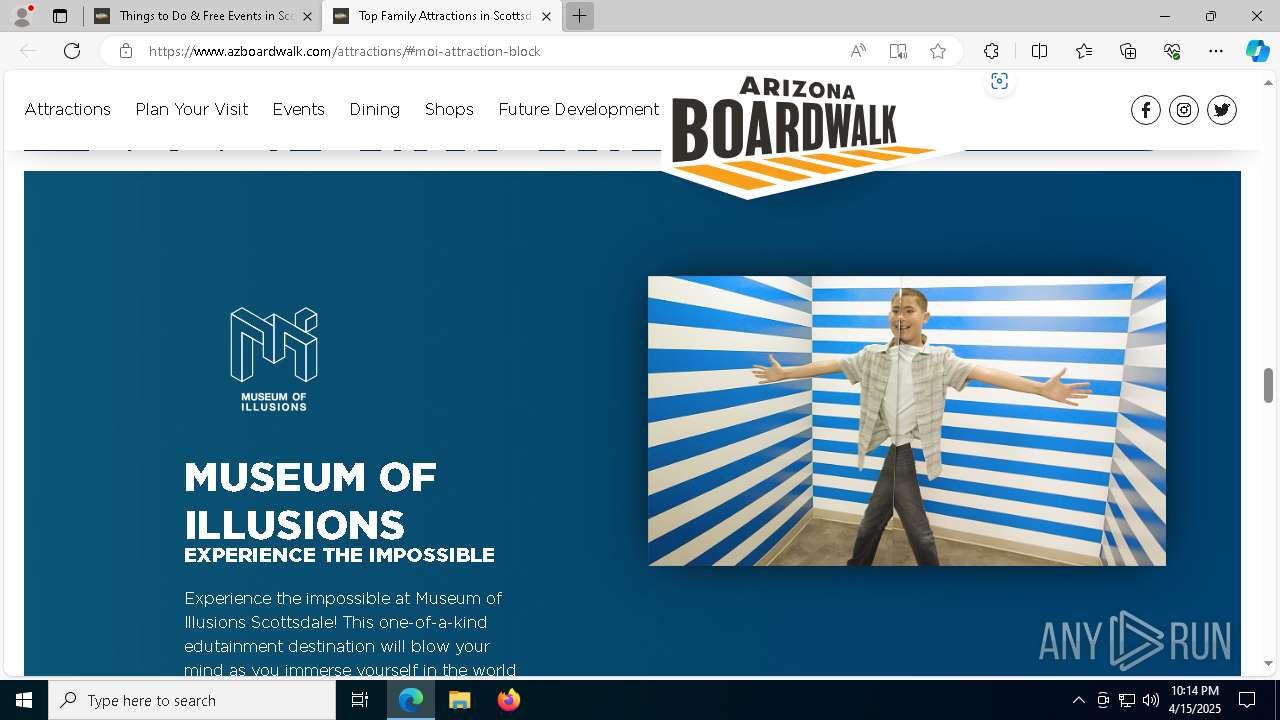This screenshot has width=1280, height=720.
Task: Click the Museum of Illusions heading
Action: (311, 500)
